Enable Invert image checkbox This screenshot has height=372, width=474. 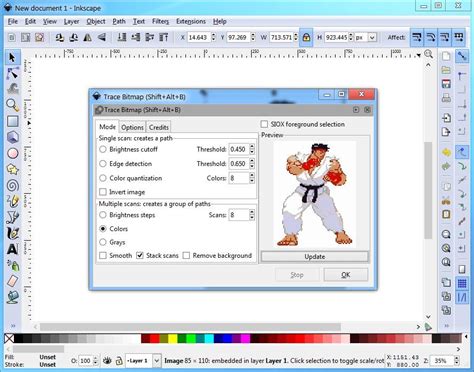103,192
